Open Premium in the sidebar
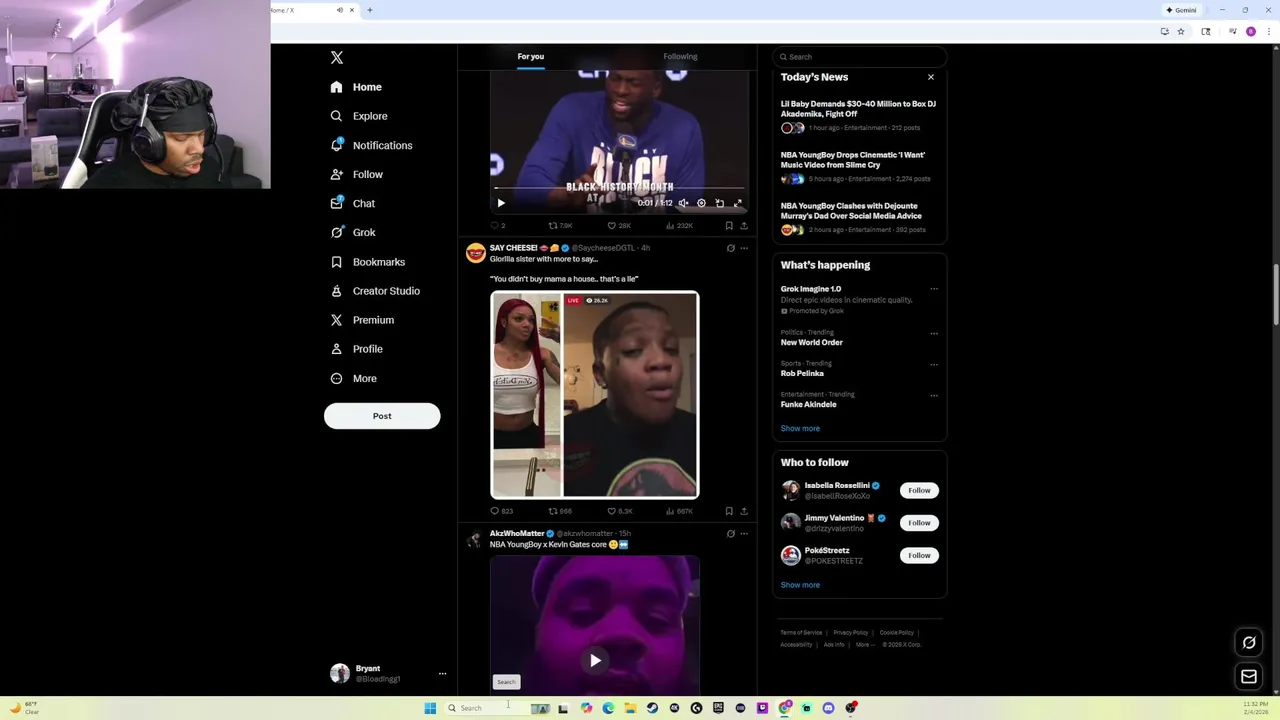This screenshot has width=1280, height=720. click(361, 320)
